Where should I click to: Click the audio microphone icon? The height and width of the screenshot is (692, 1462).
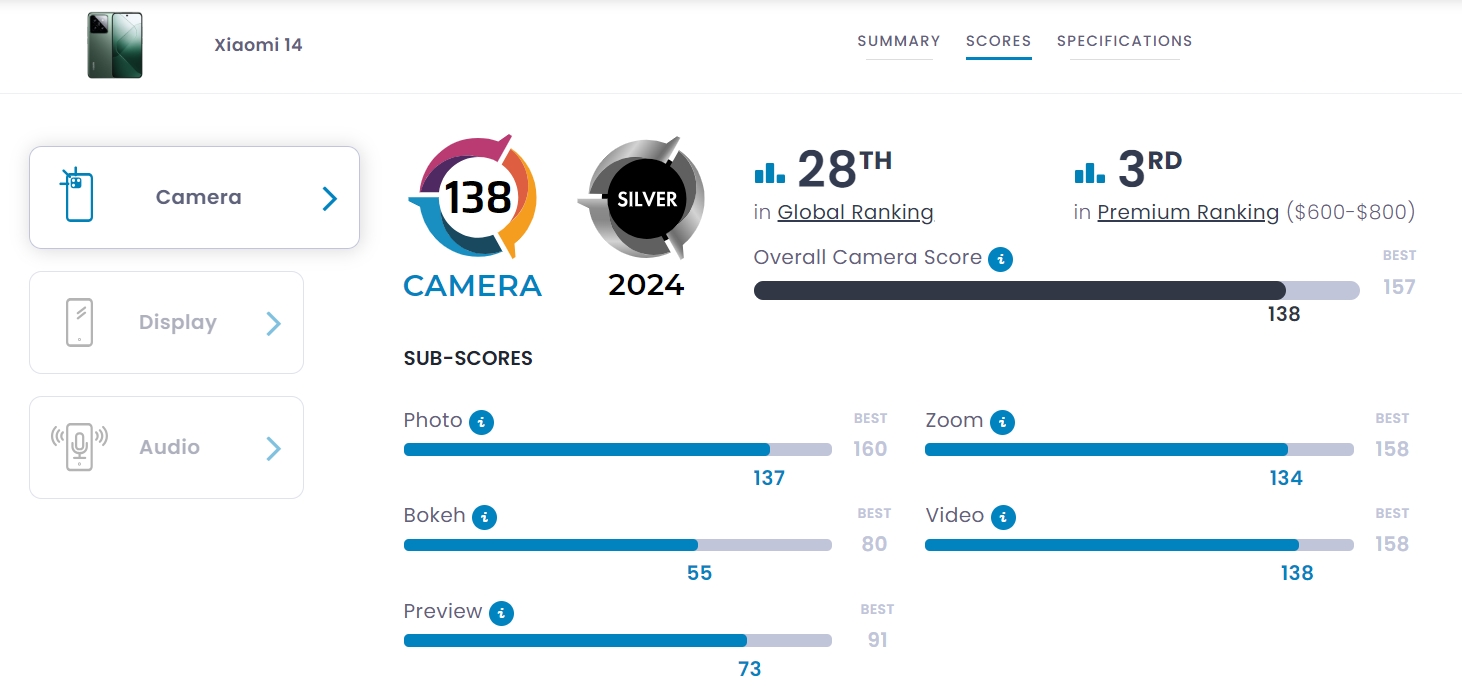tap(79, 447)
